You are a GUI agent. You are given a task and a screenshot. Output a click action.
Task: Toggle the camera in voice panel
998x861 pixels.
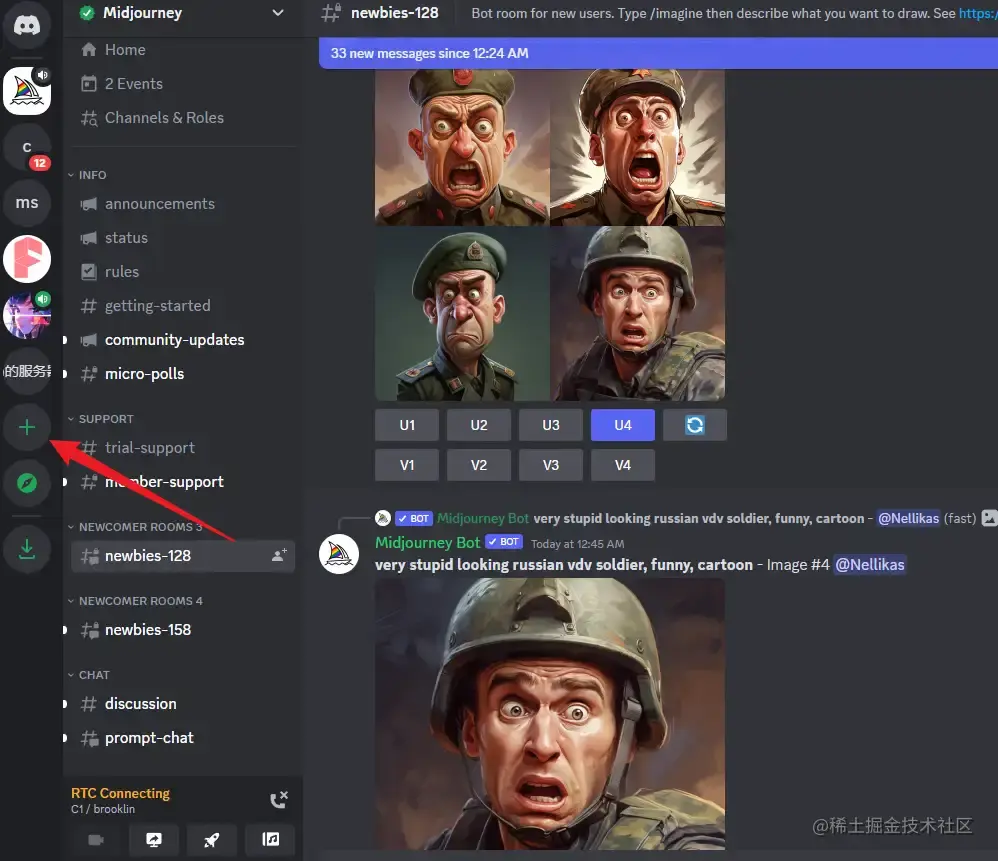(x=95, y=840)
